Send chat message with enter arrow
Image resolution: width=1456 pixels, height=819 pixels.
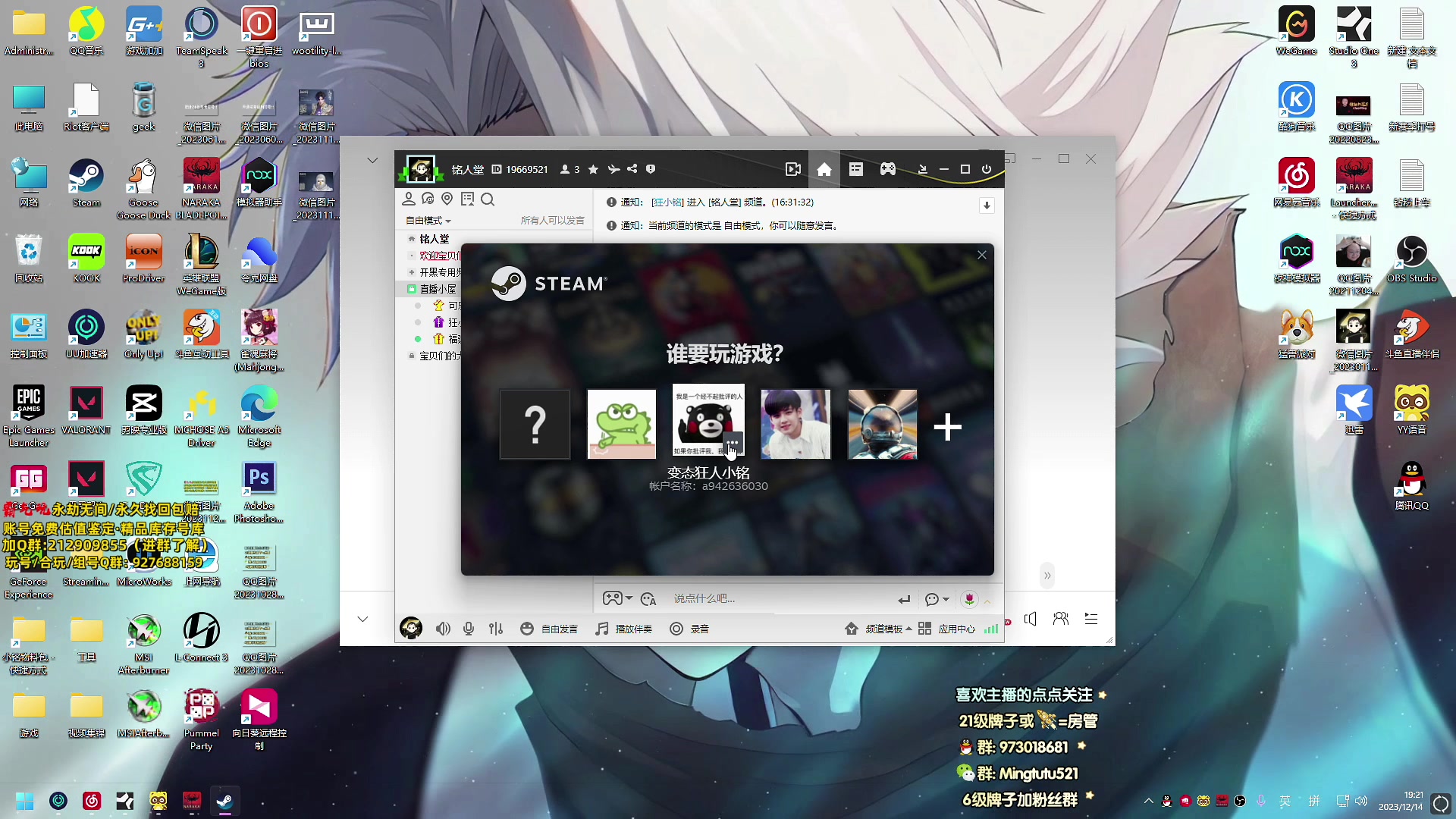[904, 599]
